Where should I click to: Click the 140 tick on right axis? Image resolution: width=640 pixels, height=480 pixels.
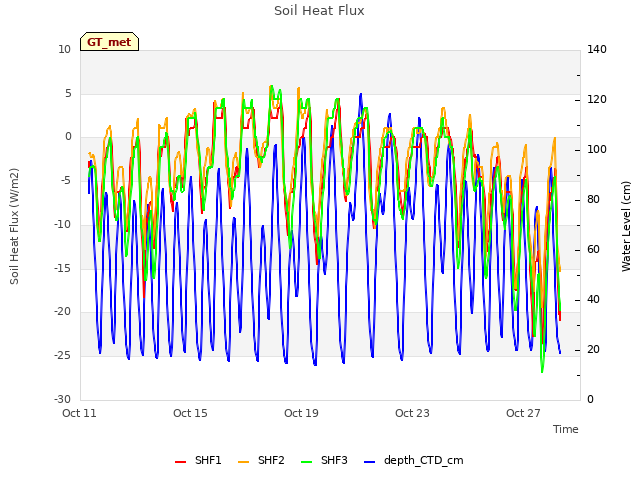tap(597, 50)
